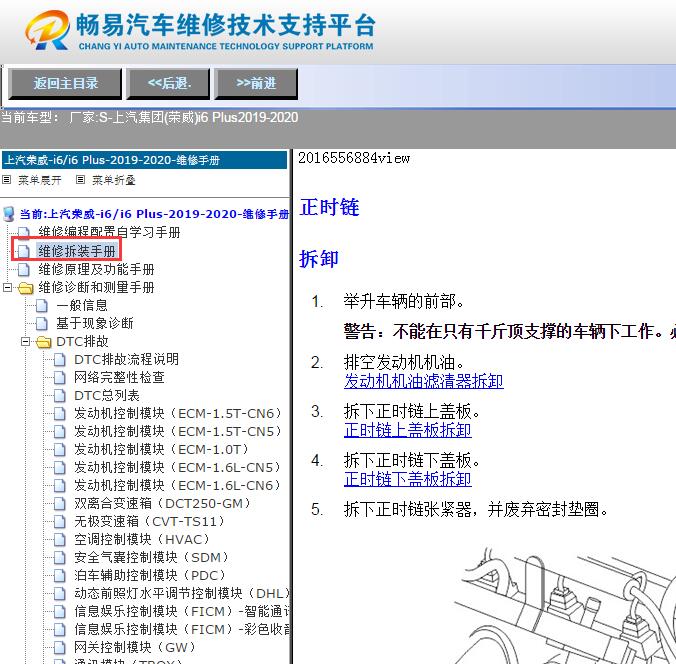Click page icon of 泊车辅助控制模块 entry
Viewport: 676px width, 664px height.
60,576
